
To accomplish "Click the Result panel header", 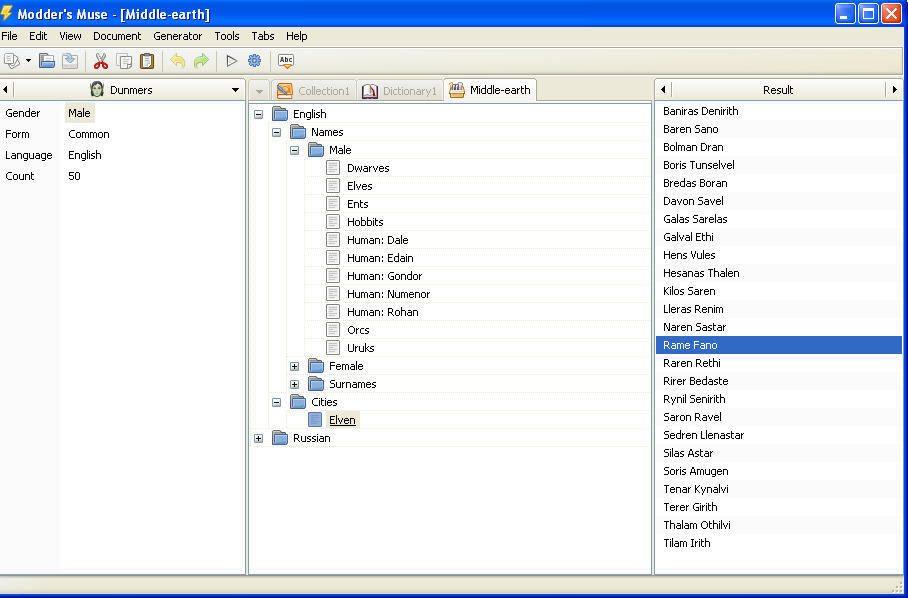I will pyautogui.click(x=778, y=90).
